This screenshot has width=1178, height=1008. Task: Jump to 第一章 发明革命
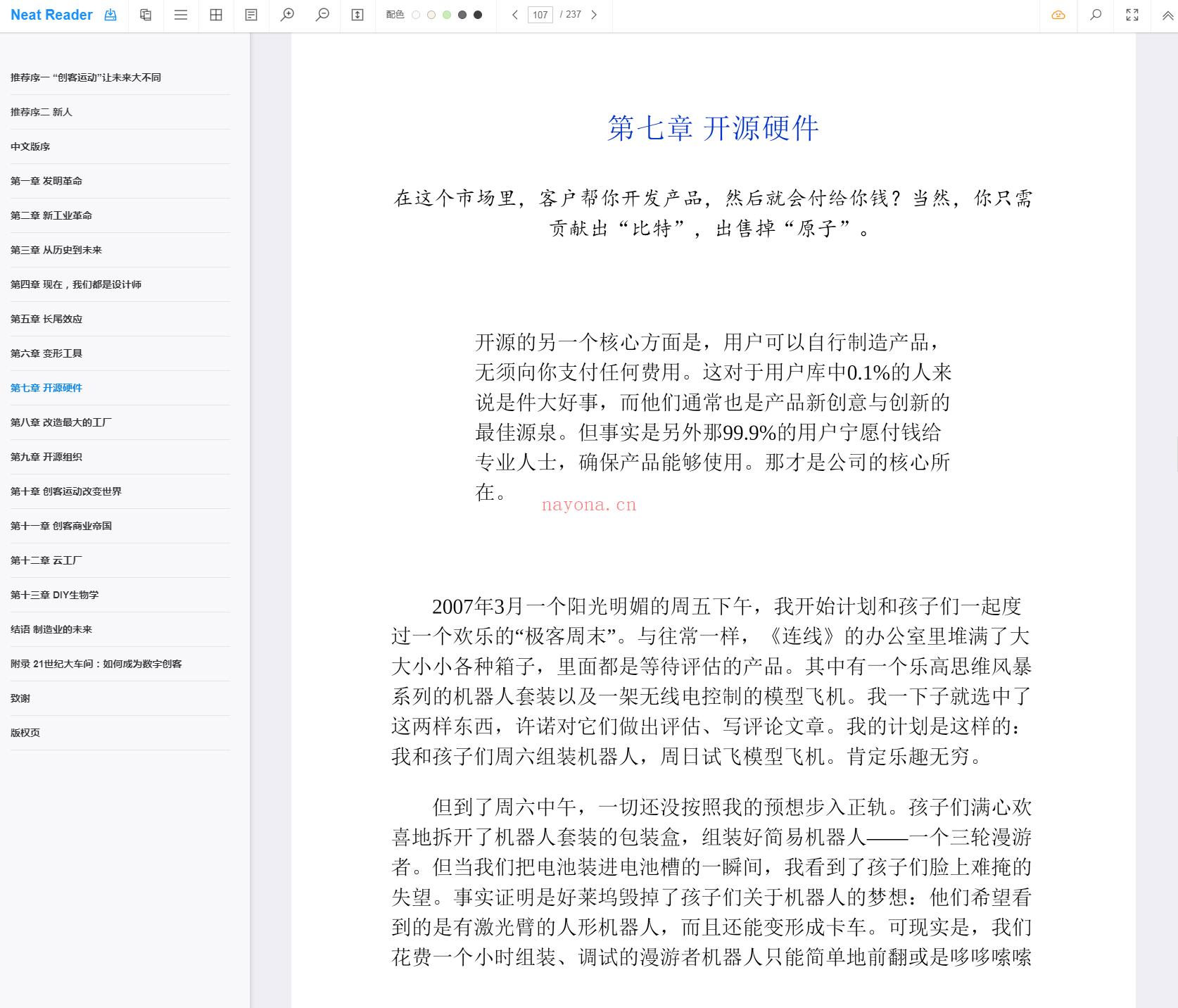46,181
